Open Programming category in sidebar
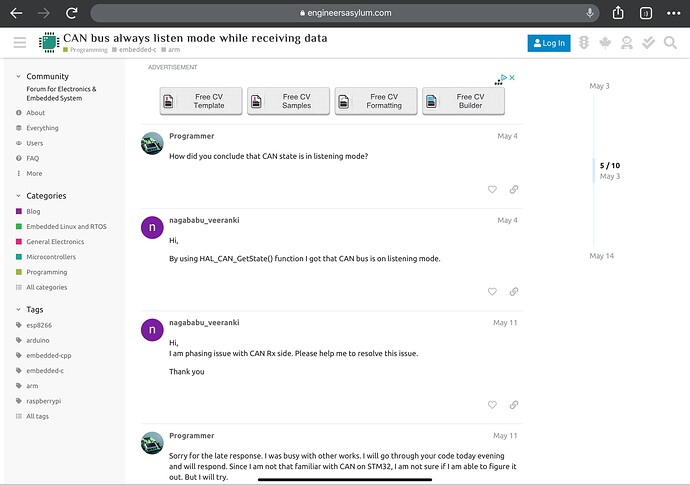 pyautogui.click(x=41, y=272)
